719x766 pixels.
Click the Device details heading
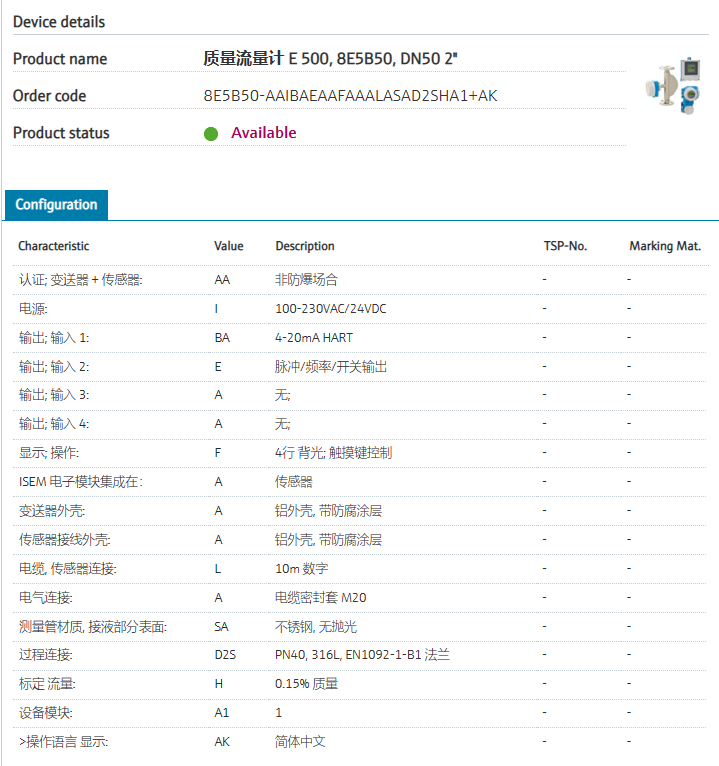pyautogui.click(x=59, y=22)
